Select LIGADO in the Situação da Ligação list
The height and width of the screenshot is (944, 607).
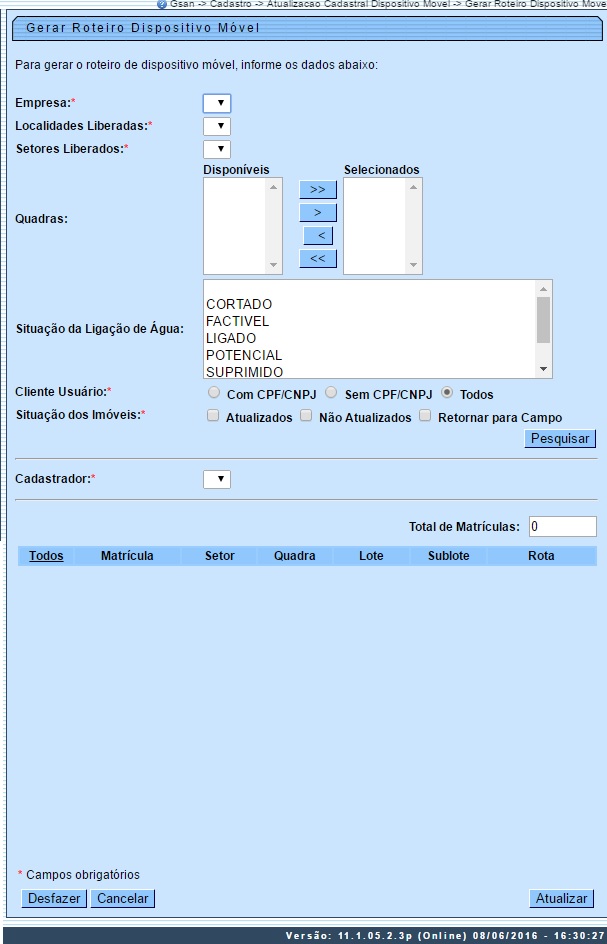(231, 338)
